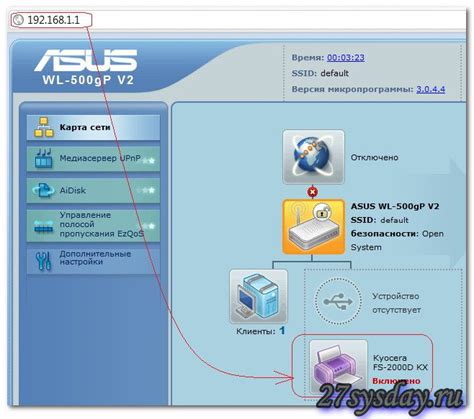The height and width of the screenshot is (419, 474).
Task: Open Управление полосой пропускания EzQoS
Action: pos(93,225)
